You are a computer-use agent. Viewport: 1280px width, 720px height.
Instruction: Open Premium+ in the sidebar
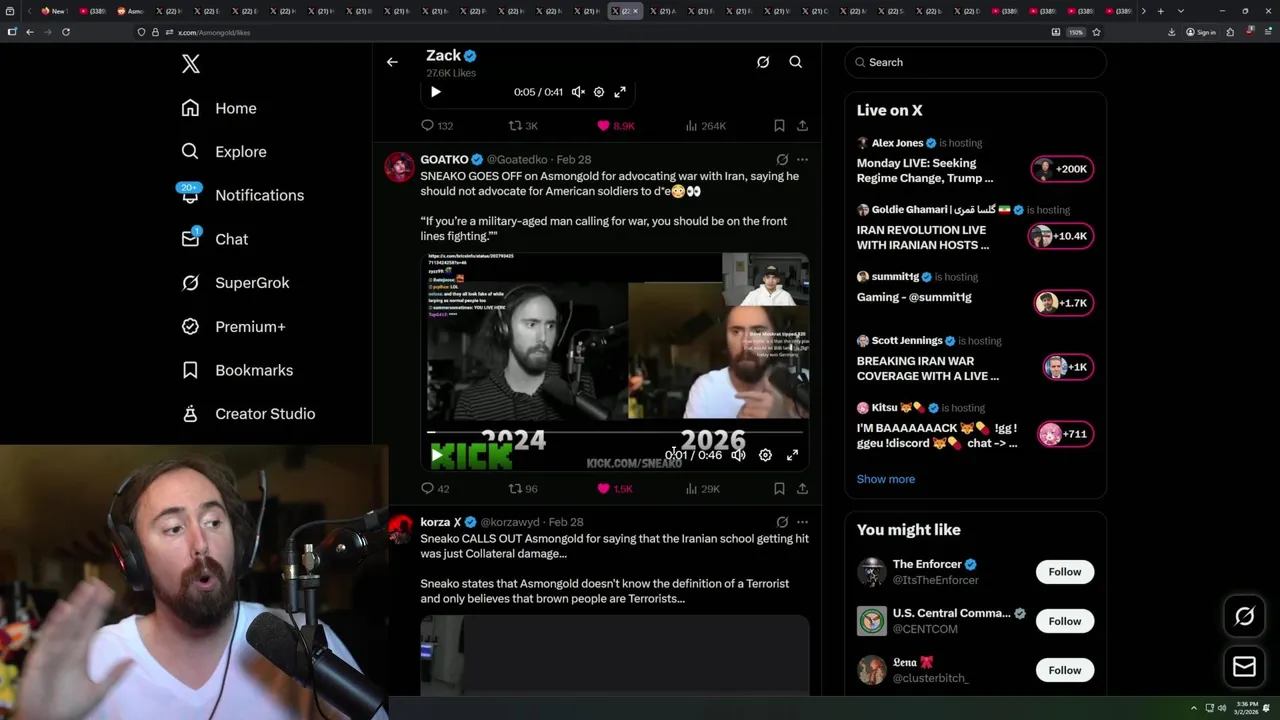coord(233,326)
